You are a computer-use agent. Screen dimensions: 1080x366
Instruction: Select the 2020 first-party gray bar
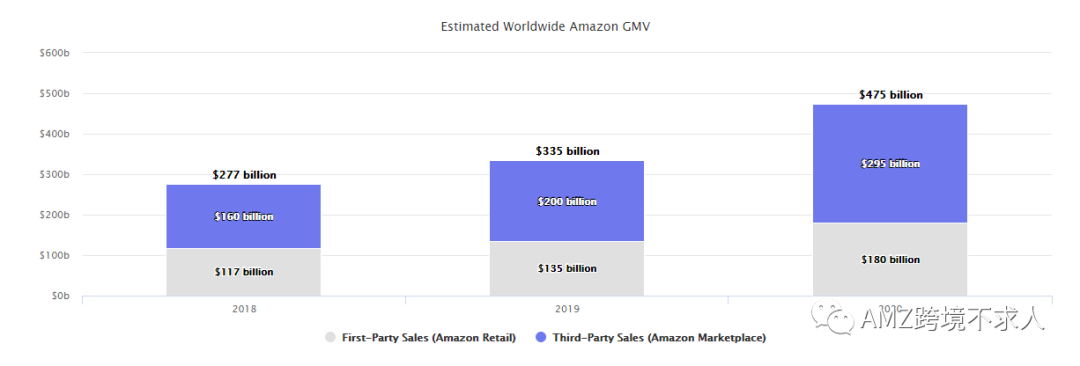(890, 260)
